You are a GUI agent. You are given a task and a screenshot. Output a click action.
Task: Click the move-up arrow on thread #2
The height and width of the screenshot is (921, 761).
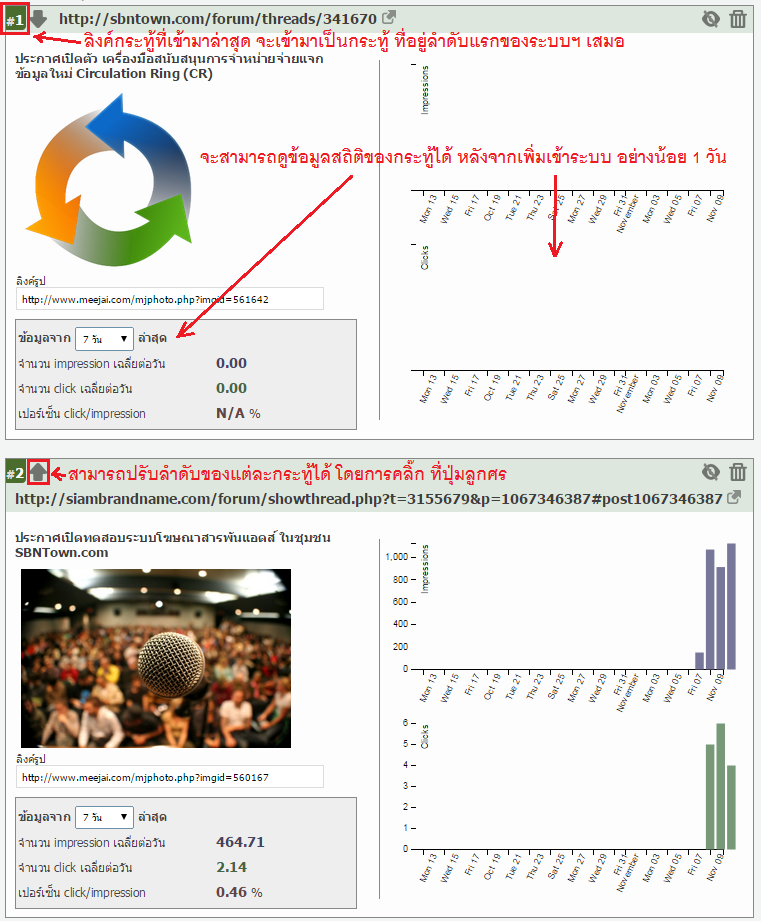coord(38,472)
